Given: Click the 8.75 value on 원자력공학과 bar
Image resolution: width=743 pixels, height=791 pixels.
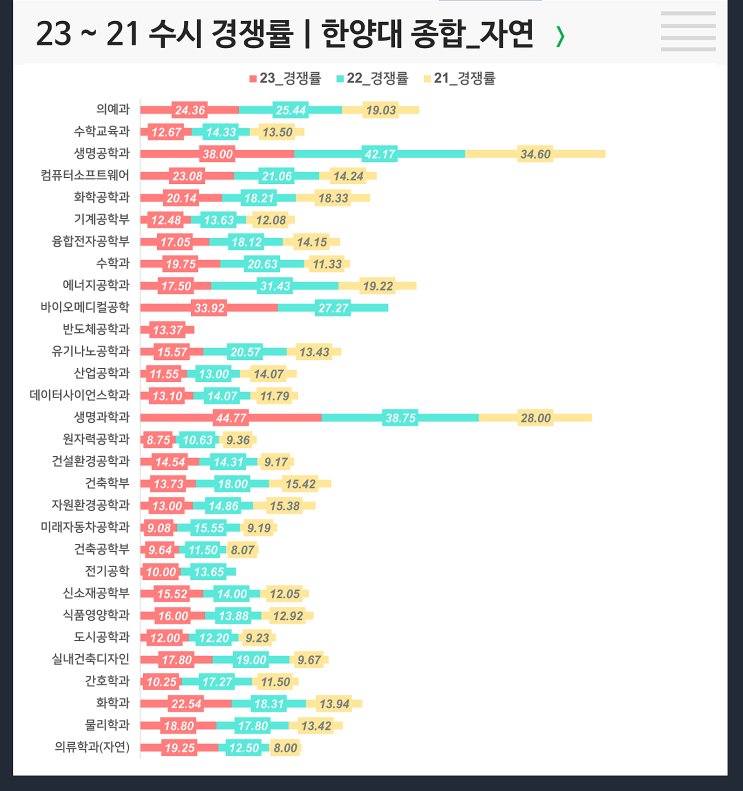Looking at the screenshot, I should pyautogui.click(x=158, y=440).
